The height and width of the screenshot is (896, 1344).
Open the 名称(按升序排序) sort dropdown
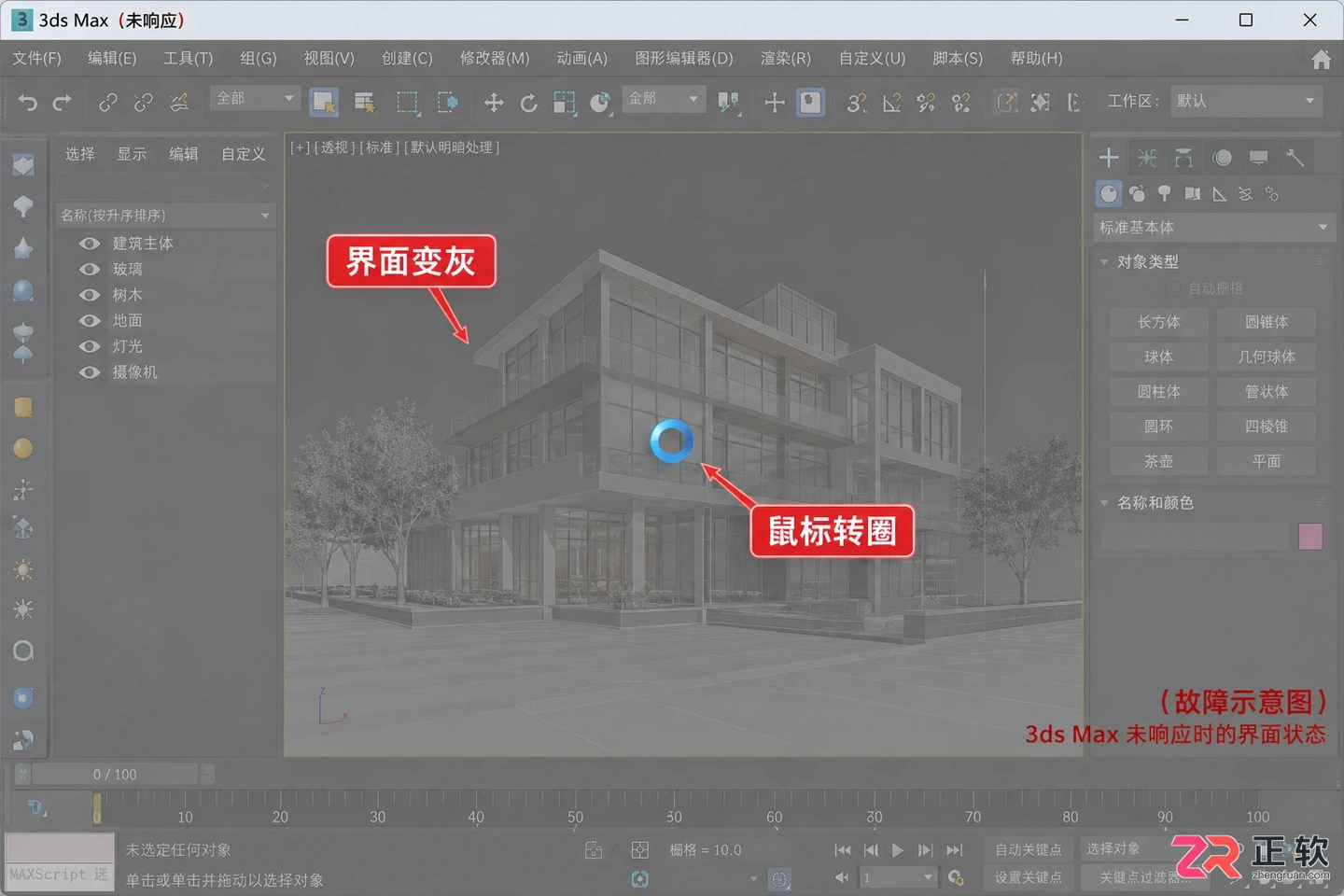click(165, 216)
